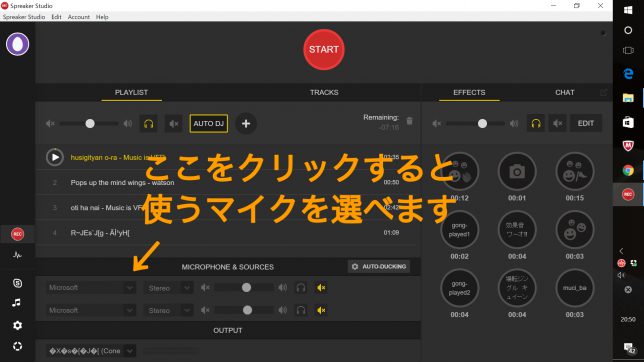This screenshot has height=362, width=644.
Task: Switch to the TRACKS tab
Action: coord(324,92)
